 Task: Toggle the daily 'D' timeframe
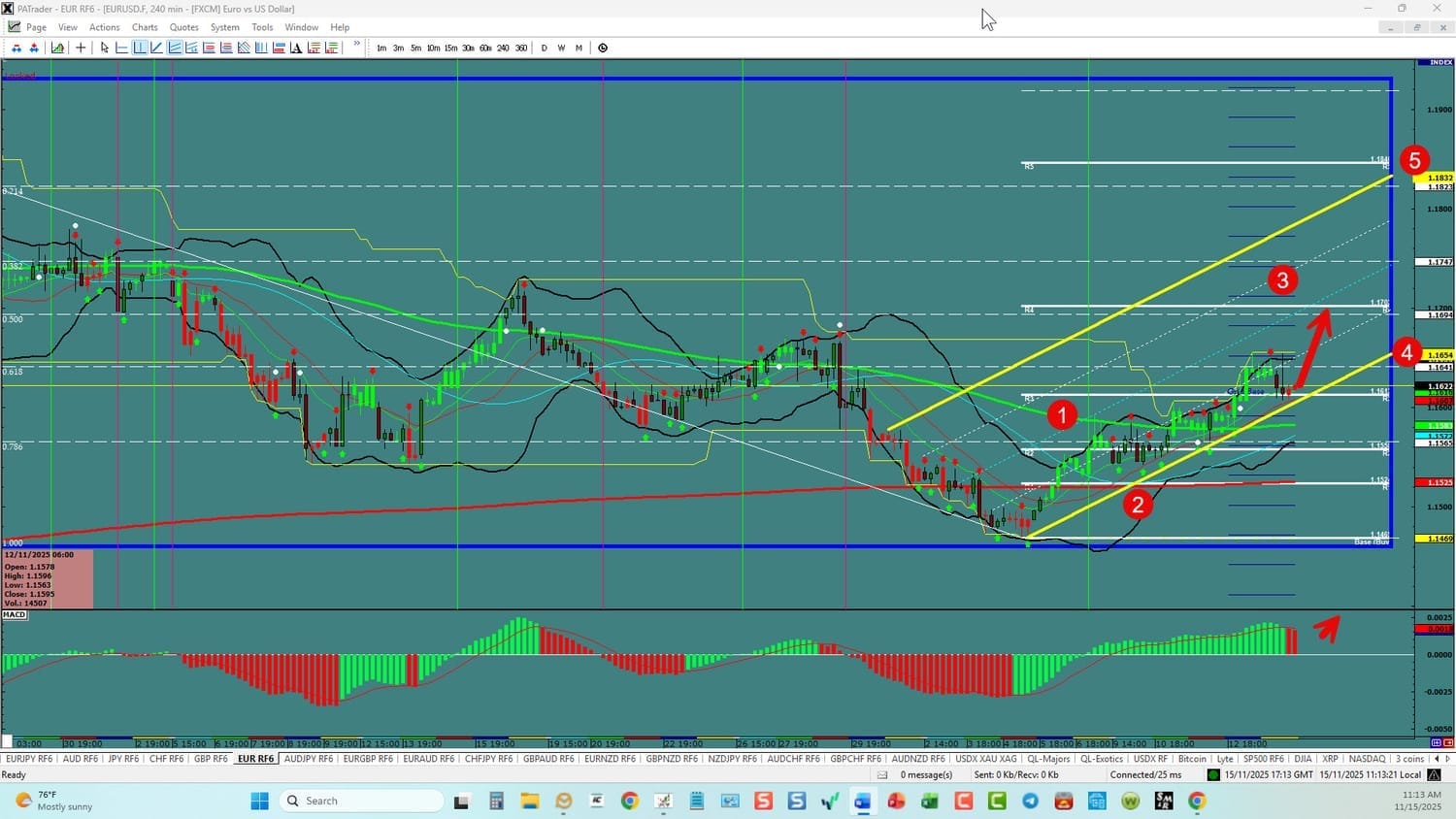pos(544,48)
